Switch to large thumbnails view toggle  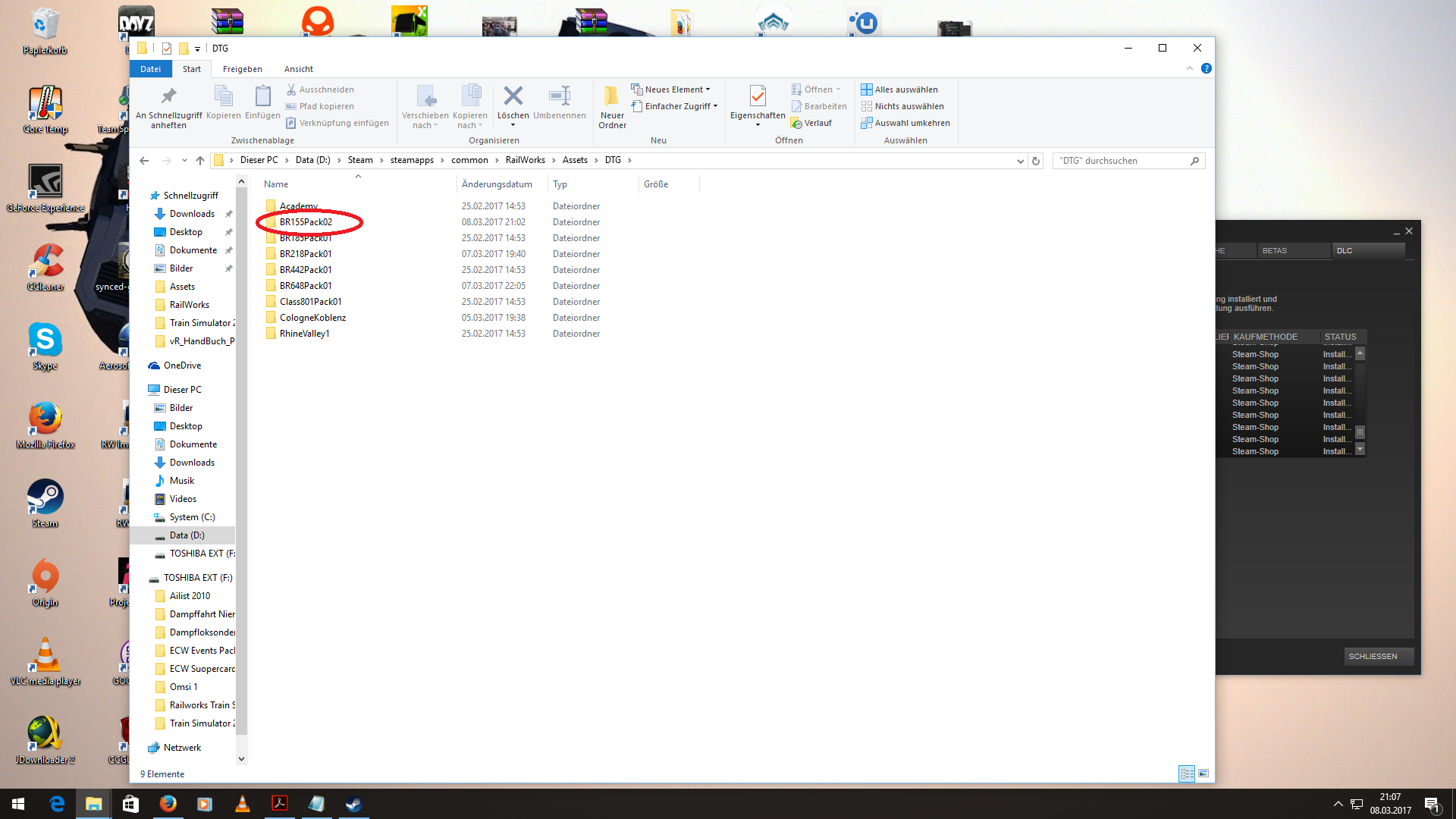point(1203,773)
